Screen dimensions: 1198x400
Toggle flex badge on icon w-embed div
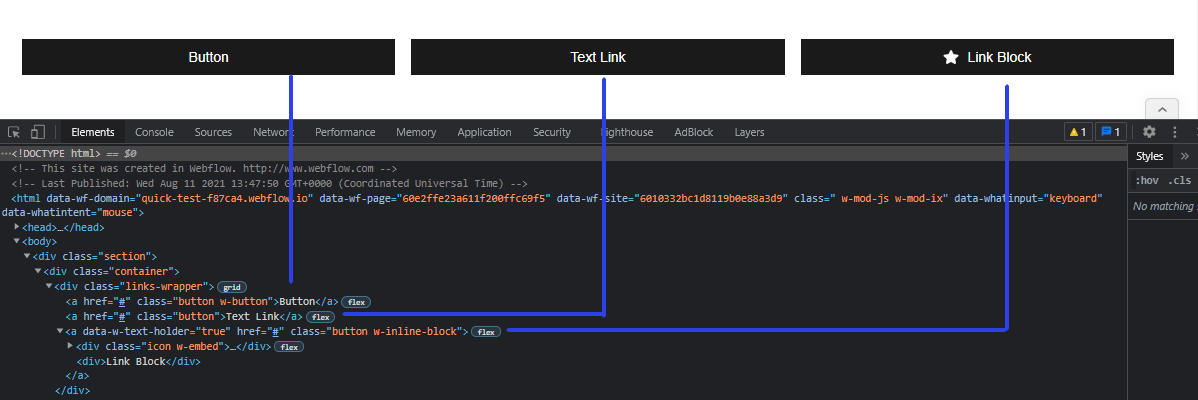point(289,347)
